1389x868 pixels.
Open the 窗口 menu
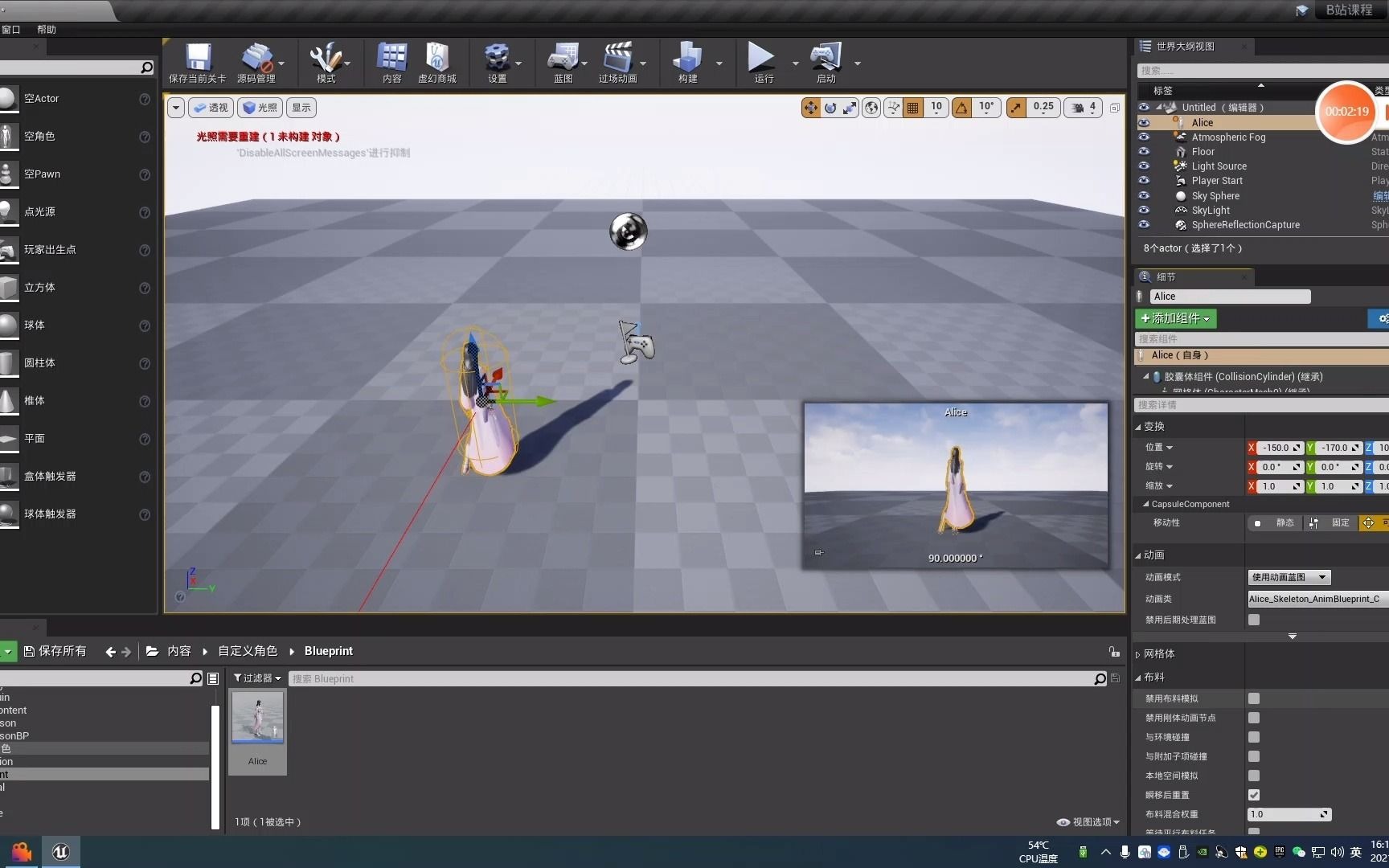pos(11,30)
